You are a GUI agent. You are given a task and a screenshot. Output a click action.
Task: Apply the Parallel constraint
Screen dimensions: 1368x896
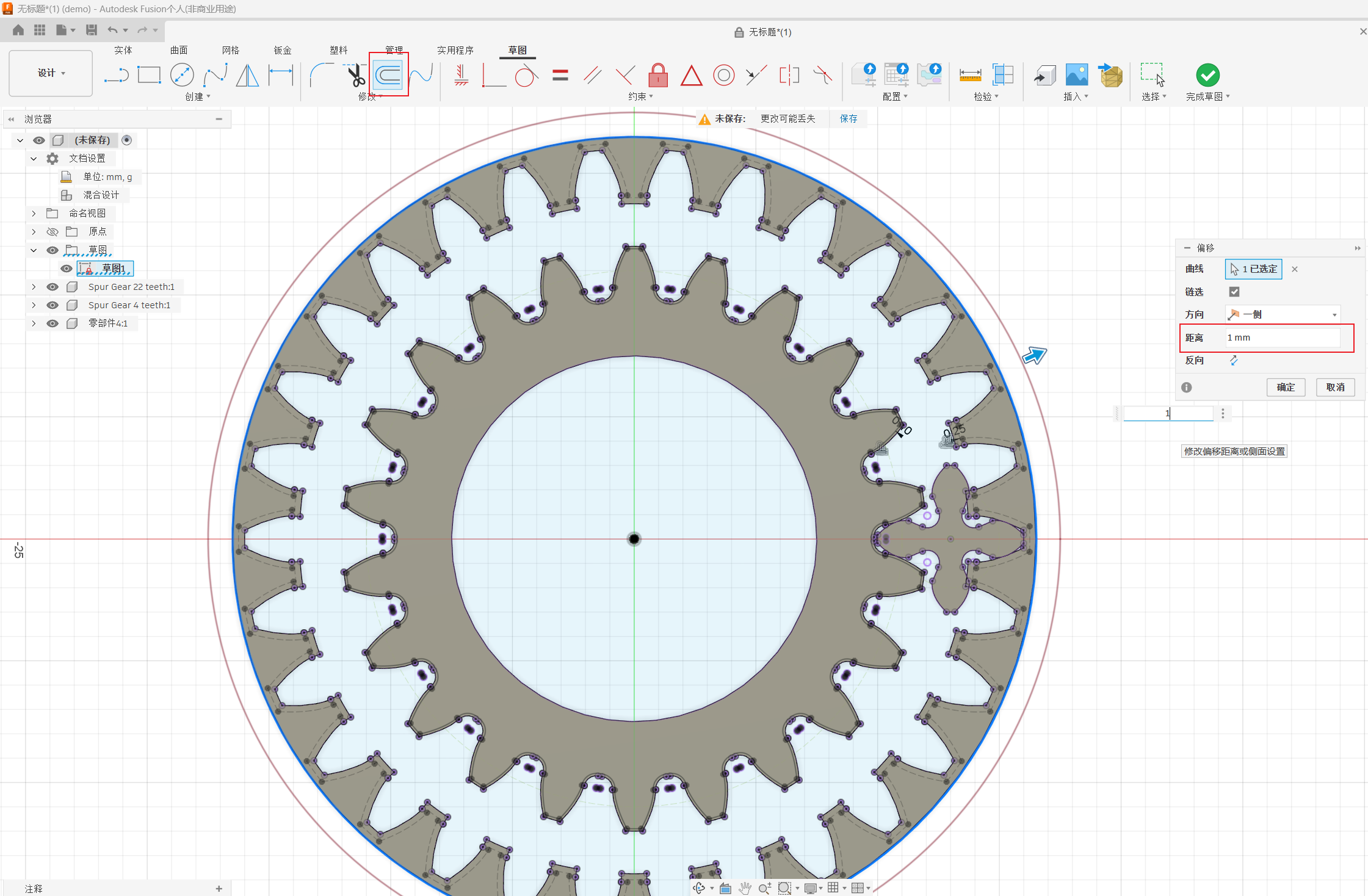(593, 76)
